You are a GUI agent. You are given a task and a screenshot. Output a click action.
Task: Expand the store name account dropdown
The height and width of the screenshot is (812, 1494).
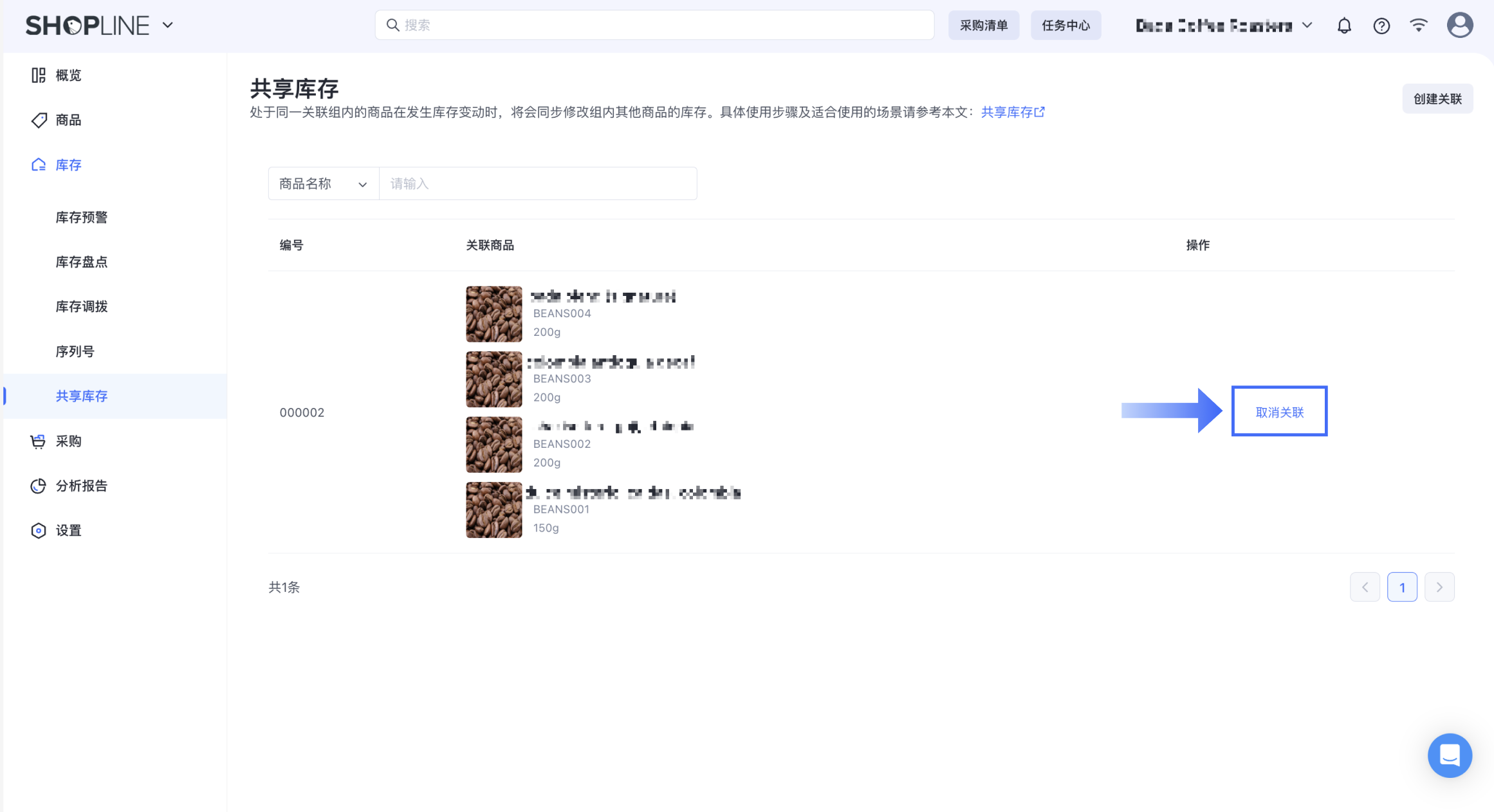1307,25
